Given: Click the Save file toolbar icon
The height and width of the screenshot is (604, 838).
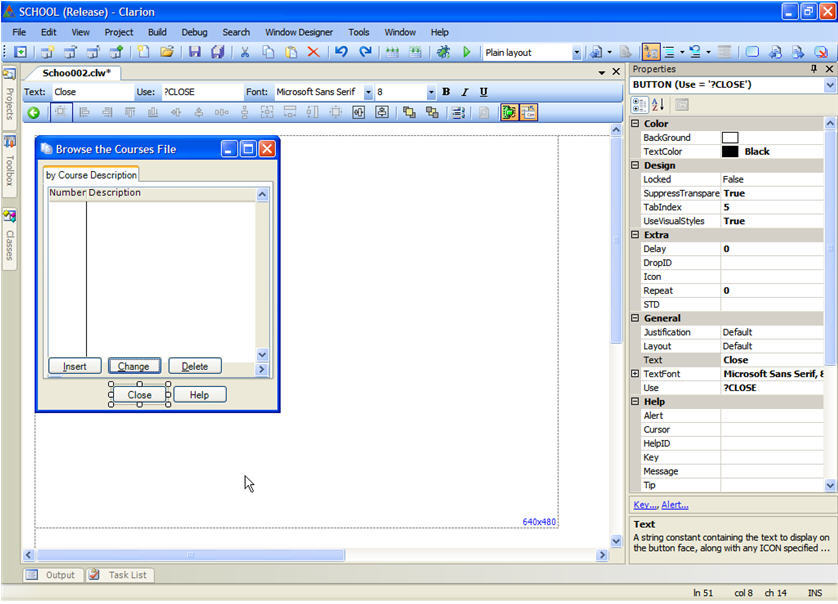Looking at the screenshot, I should (x=194, y=52).
